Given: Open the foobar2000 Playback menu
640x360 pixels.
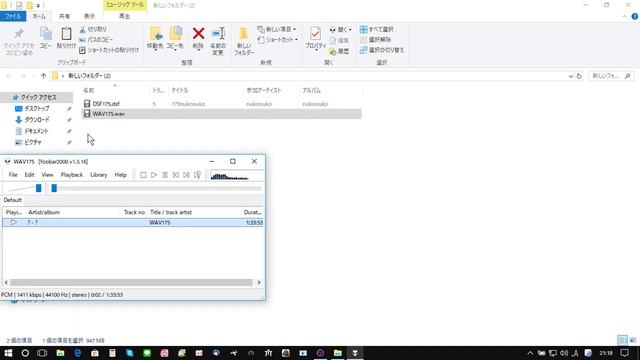Looking at the screenshot, I should point(72,175).
